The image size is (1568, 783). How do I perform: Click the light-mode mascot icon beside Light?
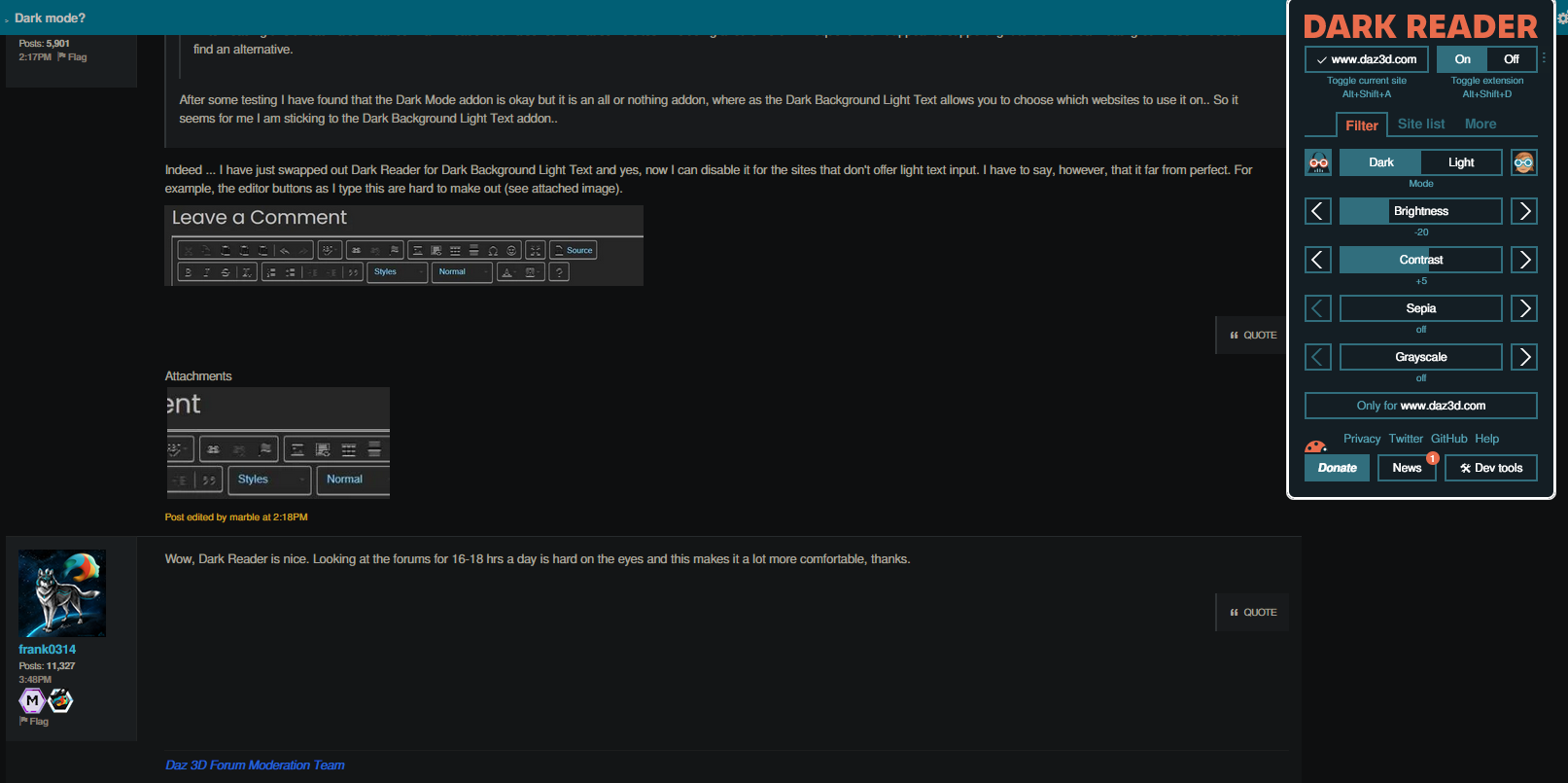pos(1524,162)
